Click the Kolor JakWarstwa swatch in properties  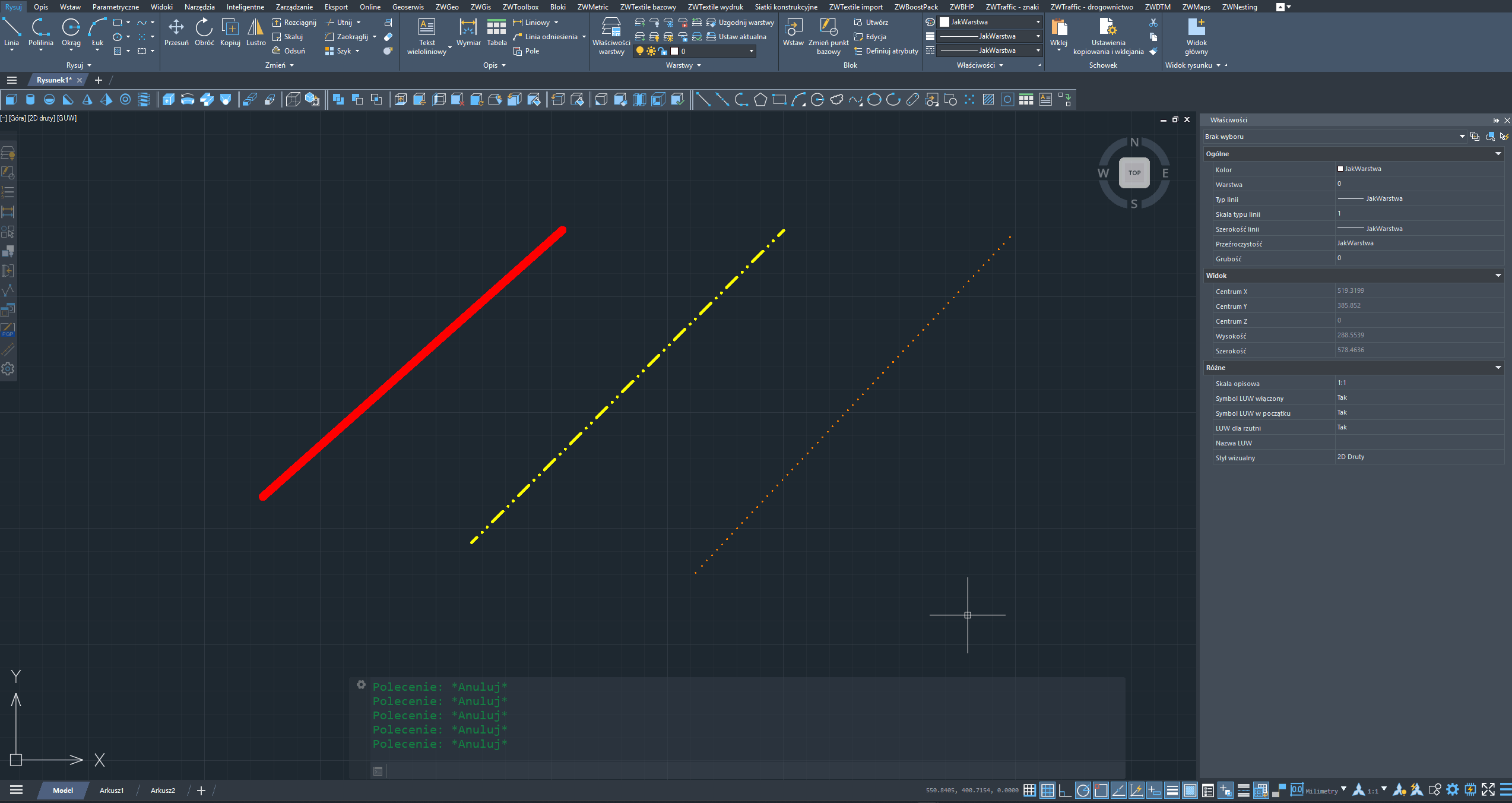[x=1340, y=169]
